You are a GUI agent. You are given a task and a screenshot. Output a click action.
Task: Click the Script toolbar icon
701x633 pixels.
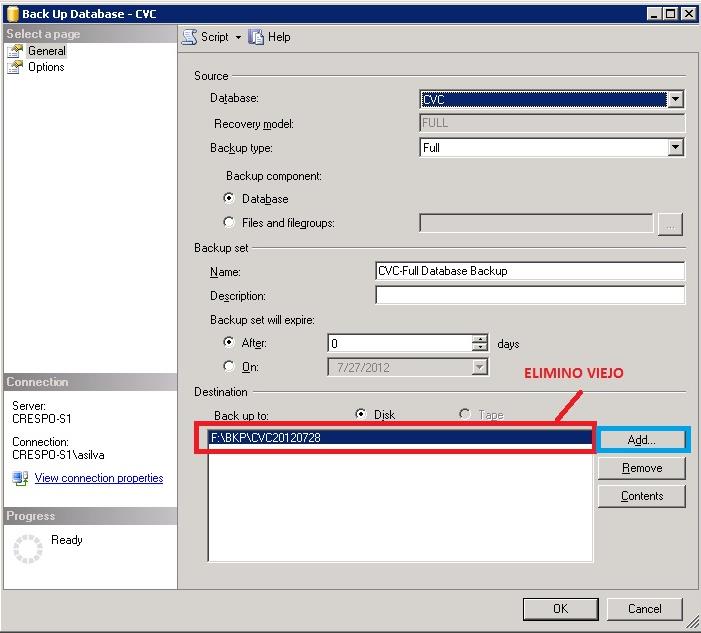point(189,37)
